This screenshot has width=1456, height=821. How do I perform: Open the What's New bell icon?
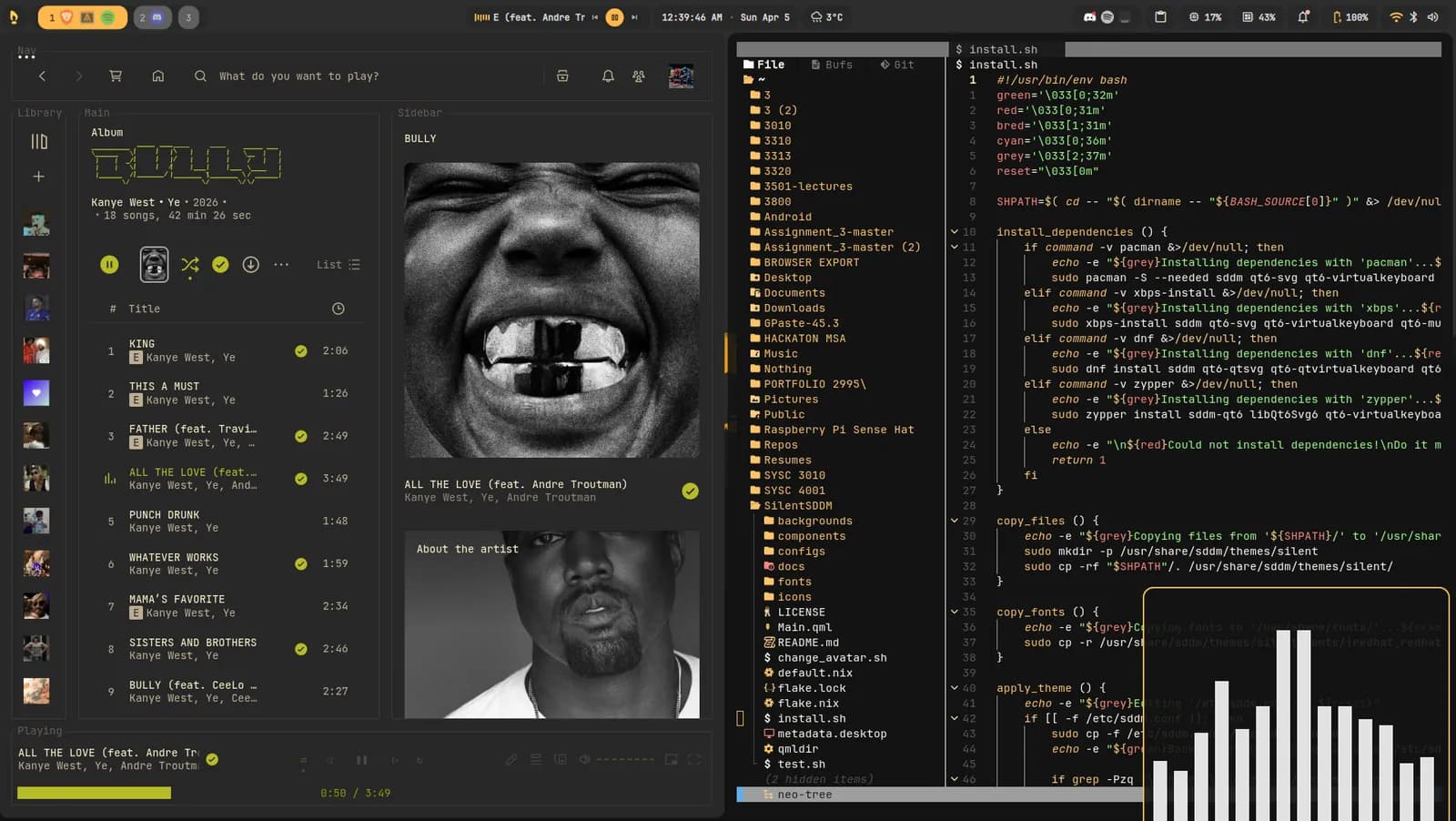click(608, 76)
